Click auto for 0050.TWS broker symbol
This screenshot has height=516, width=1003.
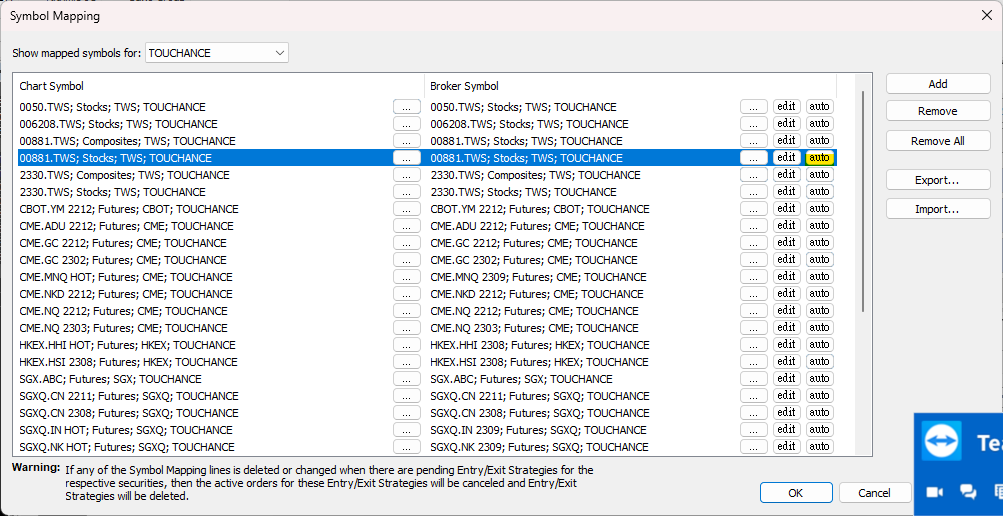click(819, 107)
